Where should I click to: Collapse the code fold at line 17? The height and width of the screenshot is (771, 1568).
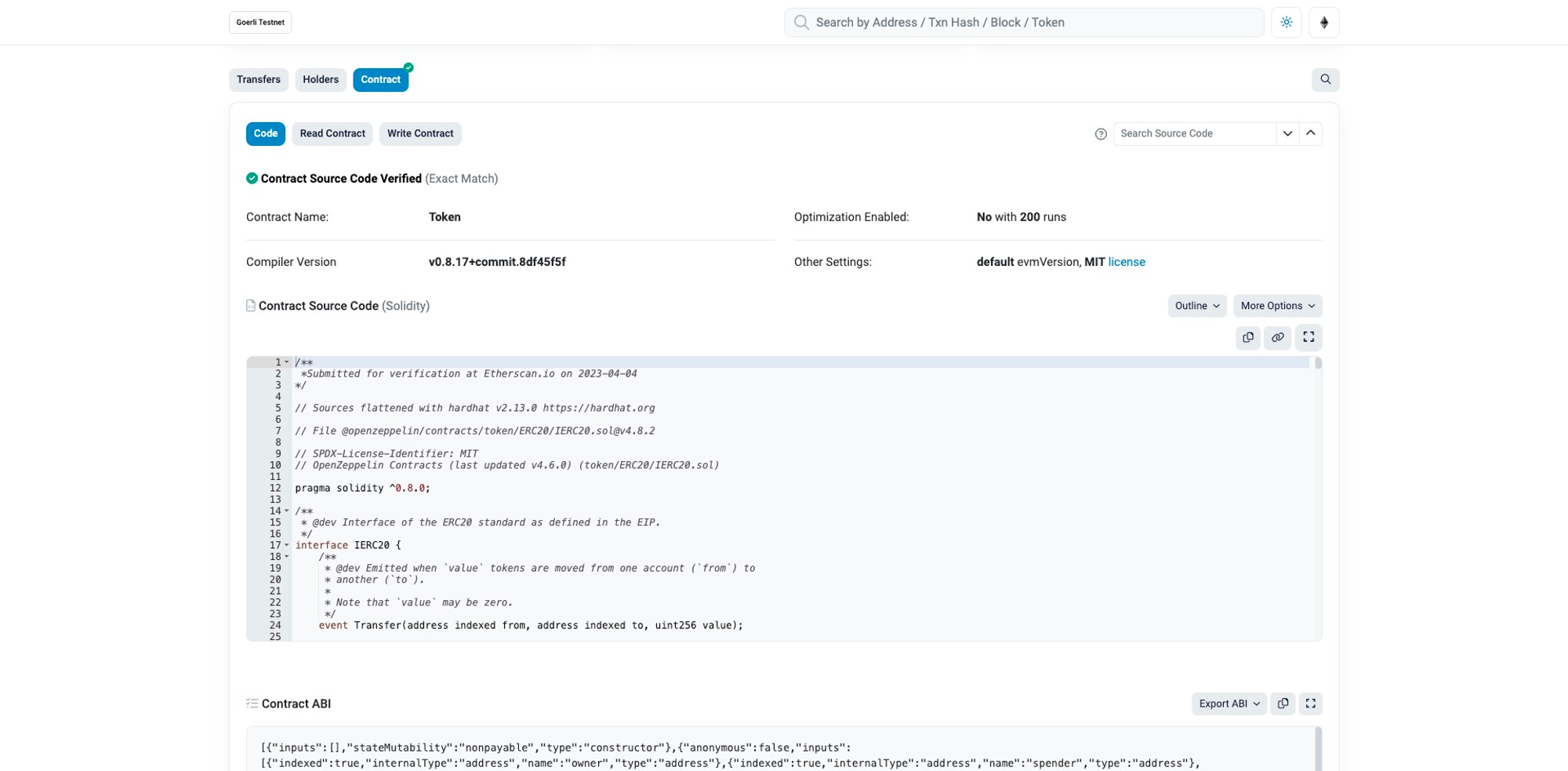[x=287, y=545]
